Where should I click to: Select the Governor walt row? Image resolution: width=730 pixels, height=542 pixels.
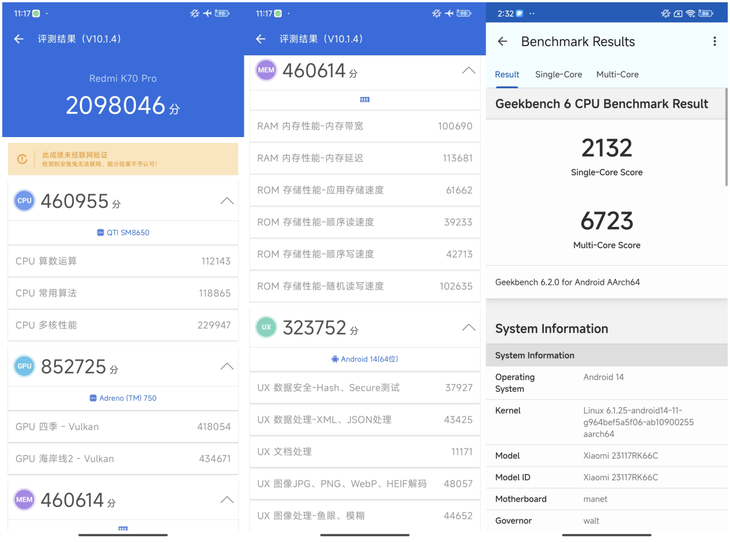point(607,521)
